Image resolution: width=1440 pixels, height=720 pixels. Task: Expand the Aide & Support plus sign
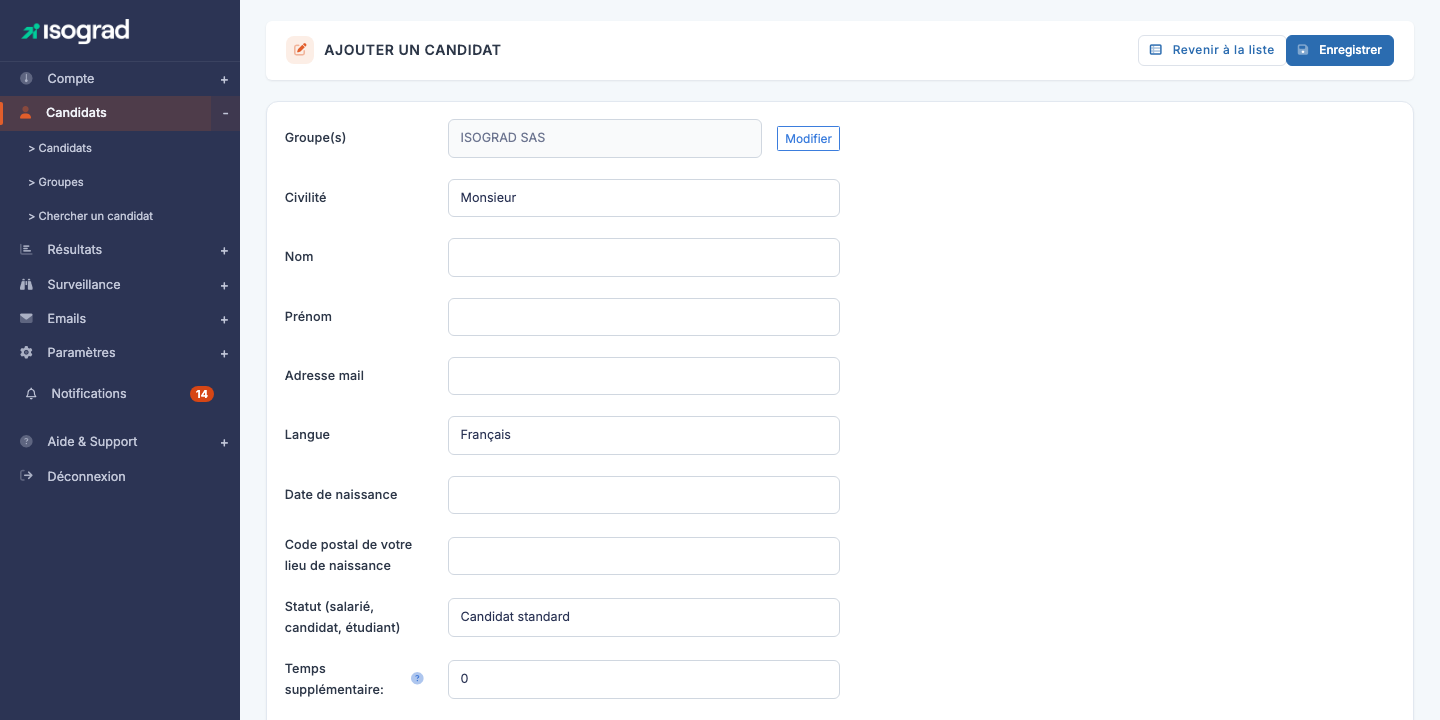[x=224, y=442]
